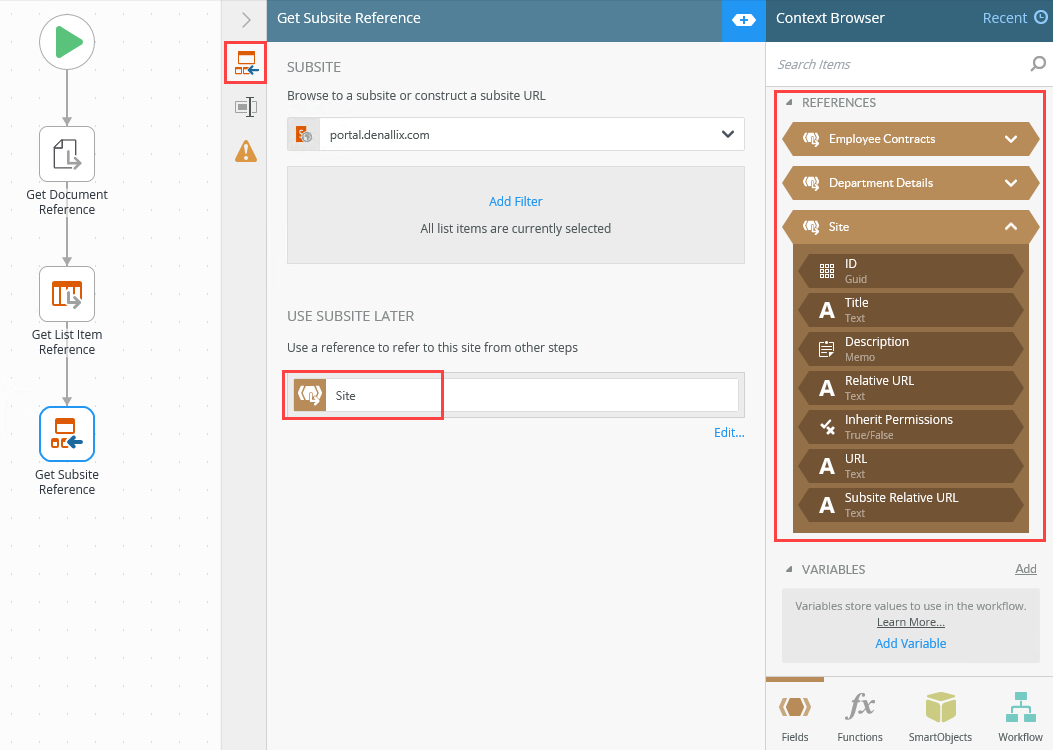Select the Get List Item Reference step

click(67, 294)
